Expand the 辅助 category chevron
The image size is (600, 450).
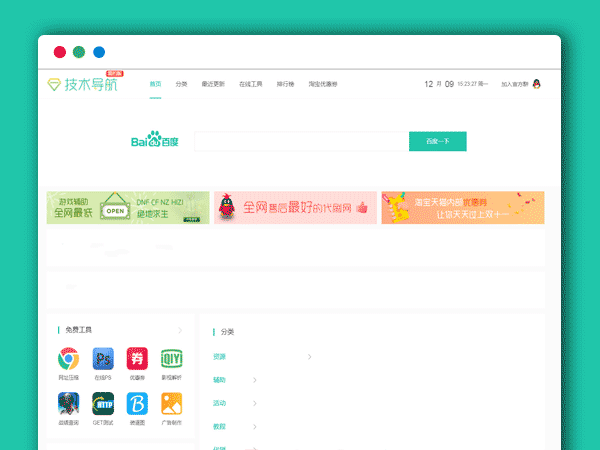[x=255, y=380]
